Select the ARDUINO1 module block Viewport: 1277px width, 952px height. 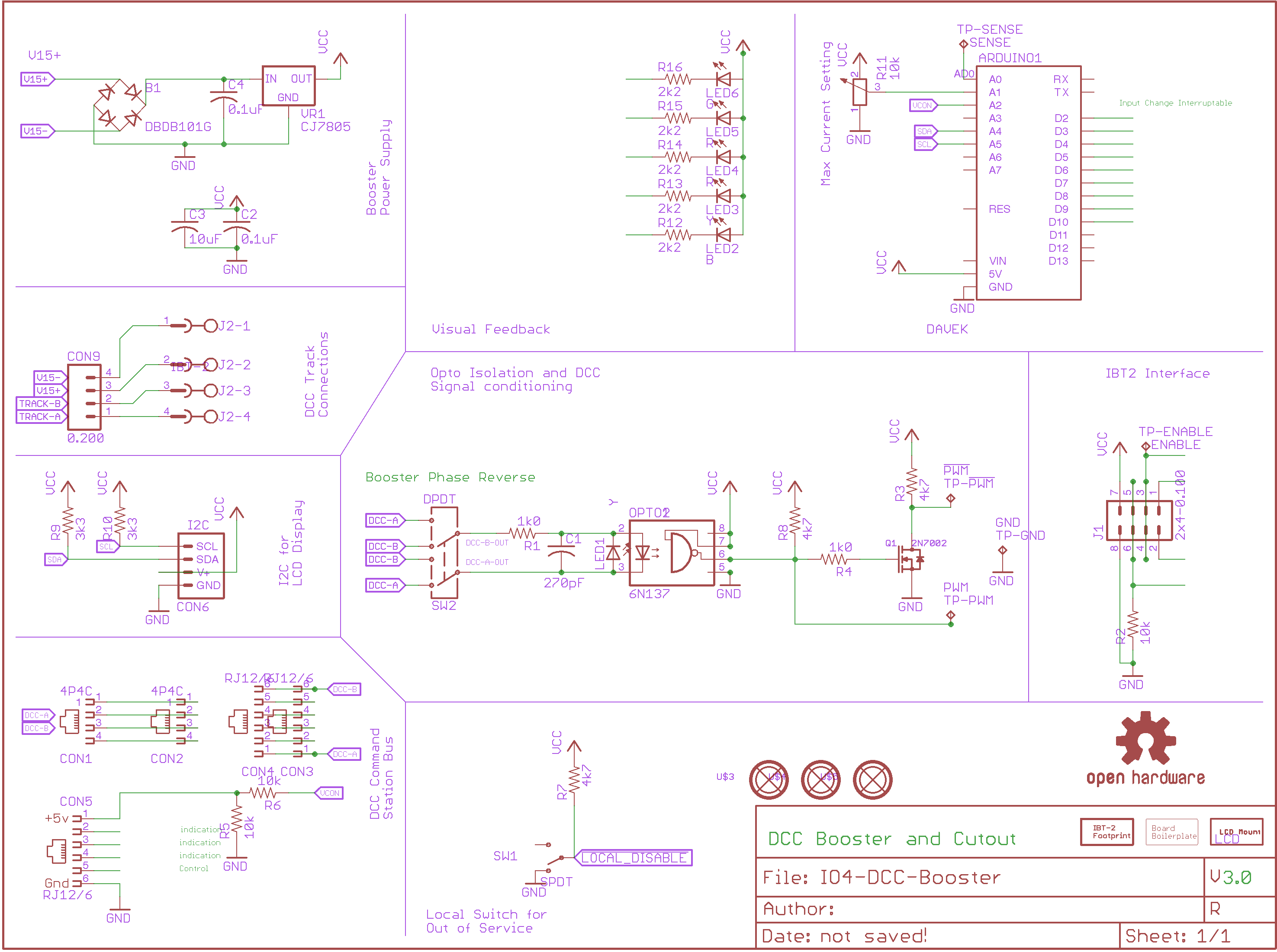(x=1029, y=183)
